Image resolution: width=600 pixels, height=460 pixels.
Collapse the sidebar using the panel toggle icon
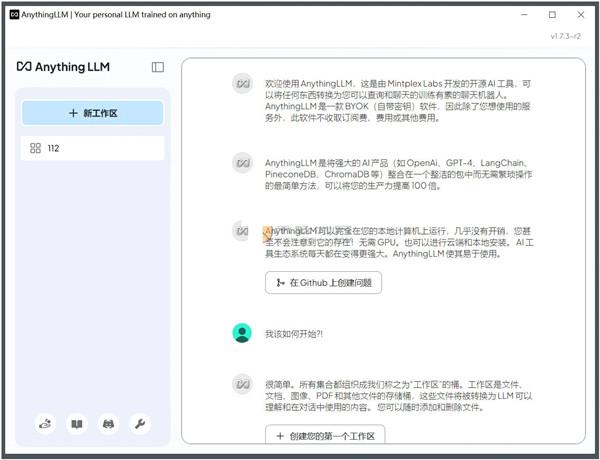(x=158, y=67)
